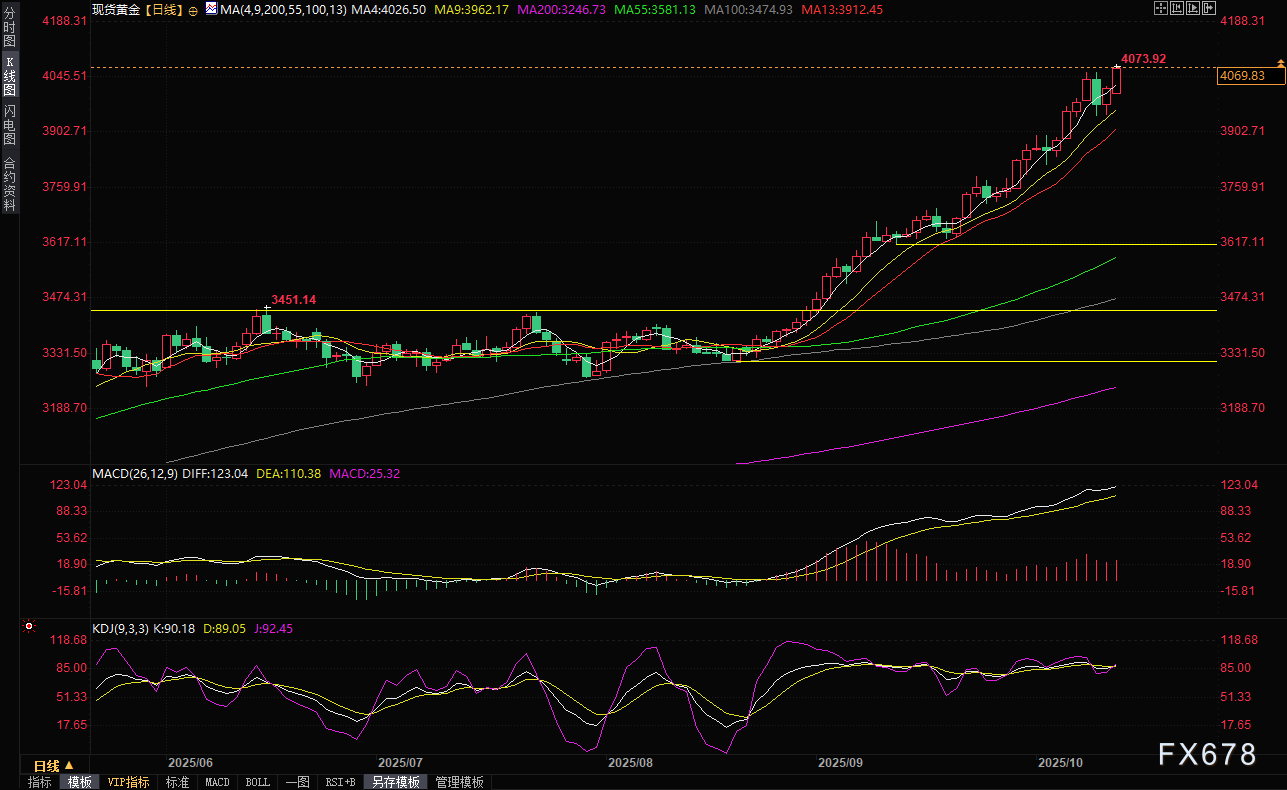This screenshot has height=790, width=1287.
Task: Select the VIP指标 tab
Action: click(x=128, y=782)
